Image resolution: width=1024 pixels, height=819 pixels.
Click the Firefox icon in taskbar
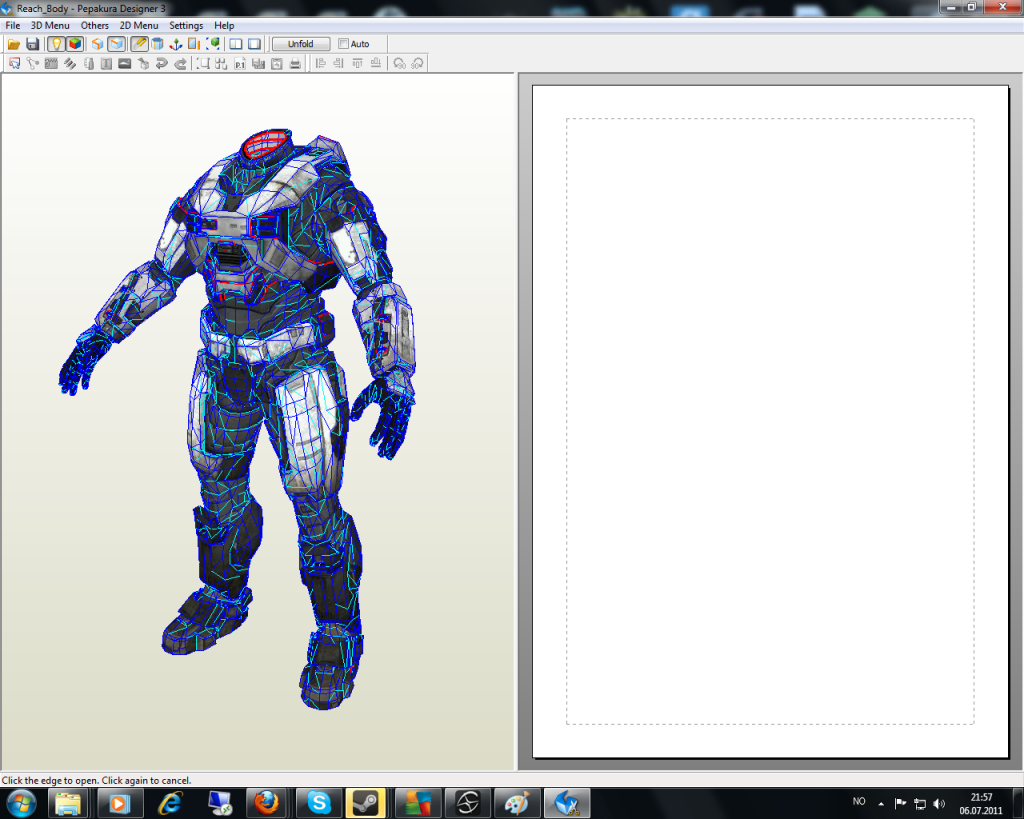tap(266, 802)
